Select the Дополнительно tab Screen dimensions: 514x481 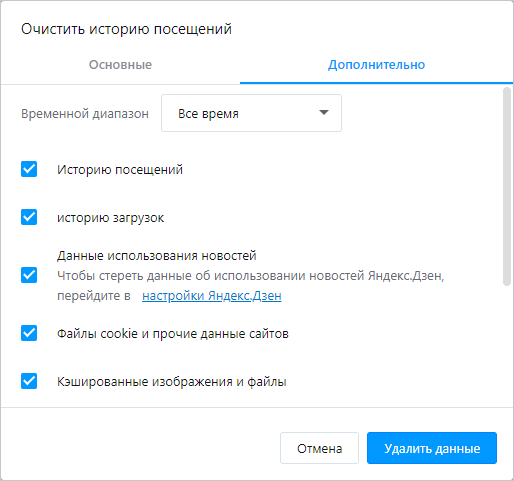pyautogui.click(x=376, y=65)
